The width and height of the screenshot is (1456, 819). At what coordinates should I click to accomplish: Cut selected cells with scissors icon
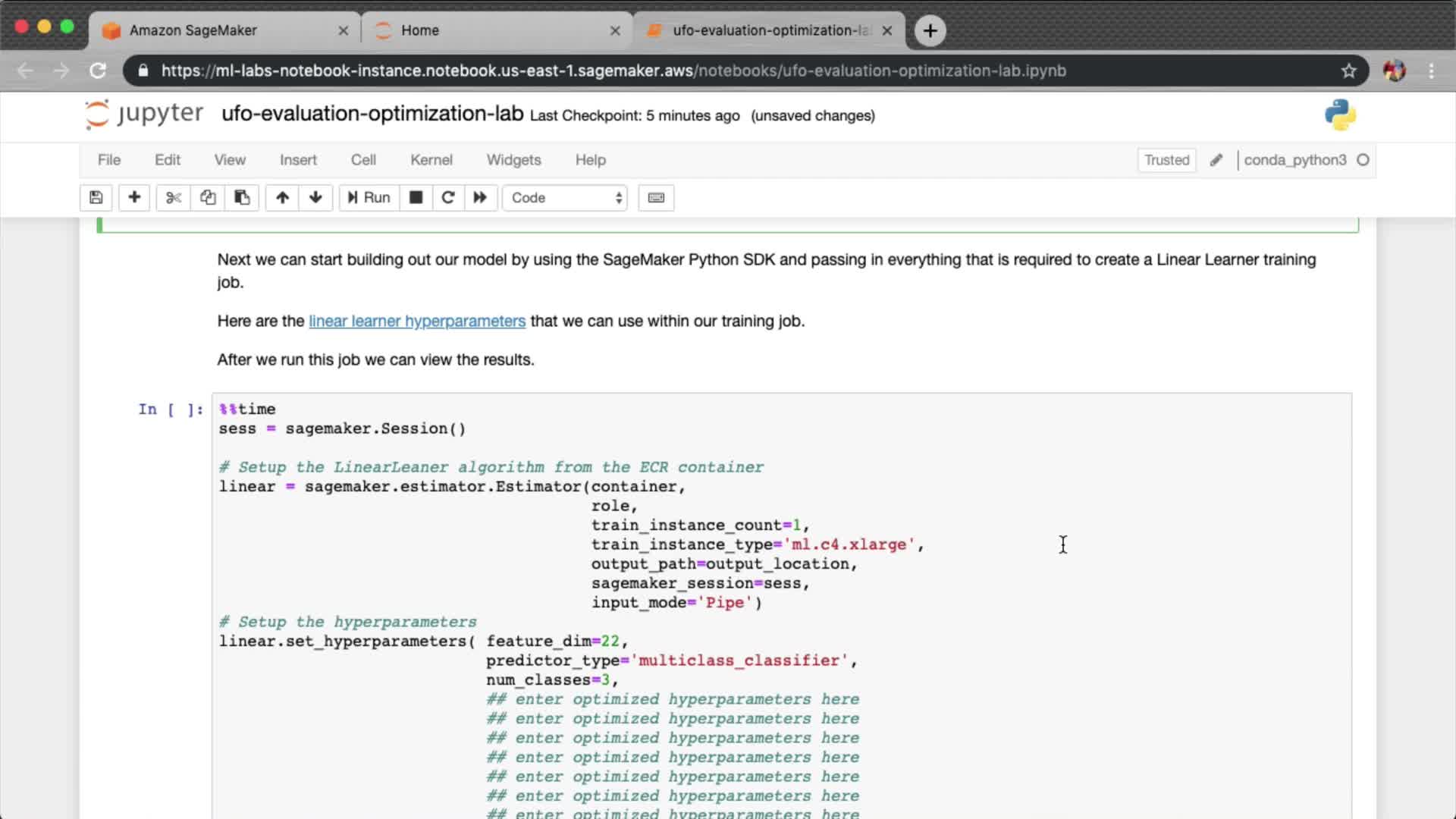[174, 198]
